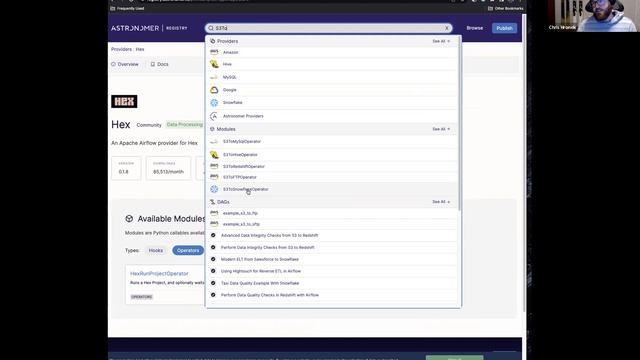Viewport: 640px width, 360px height.
Task: Click the Hex logo image
Action: coord(124,102)
